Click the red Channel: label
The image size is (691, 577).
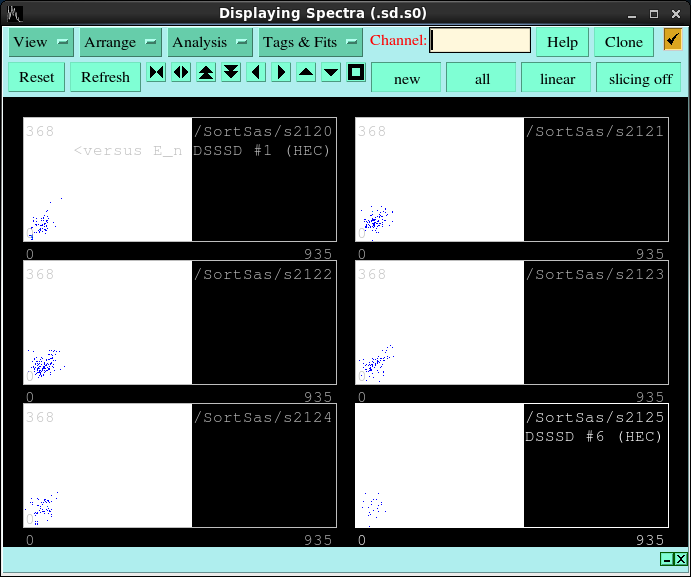(x=398, y=40)
